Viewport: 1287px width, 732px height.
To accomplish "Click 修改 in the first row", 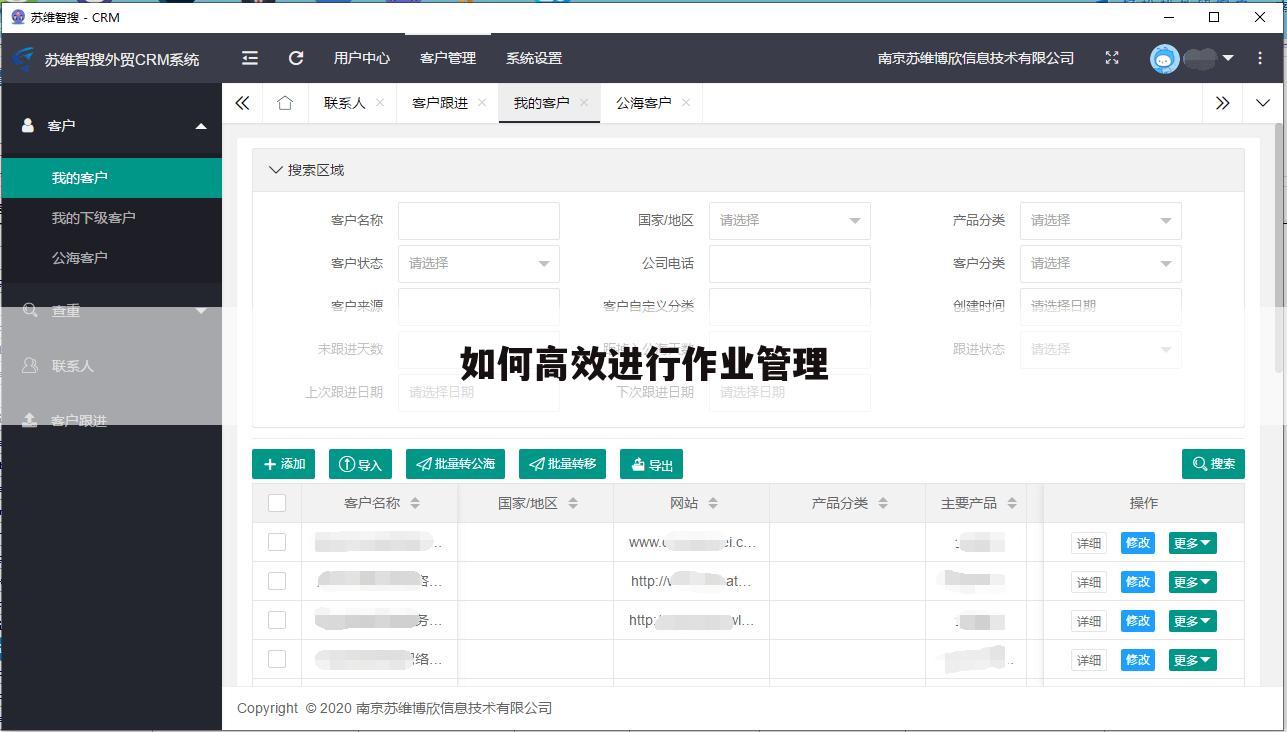I will [x=1138, y=543].
